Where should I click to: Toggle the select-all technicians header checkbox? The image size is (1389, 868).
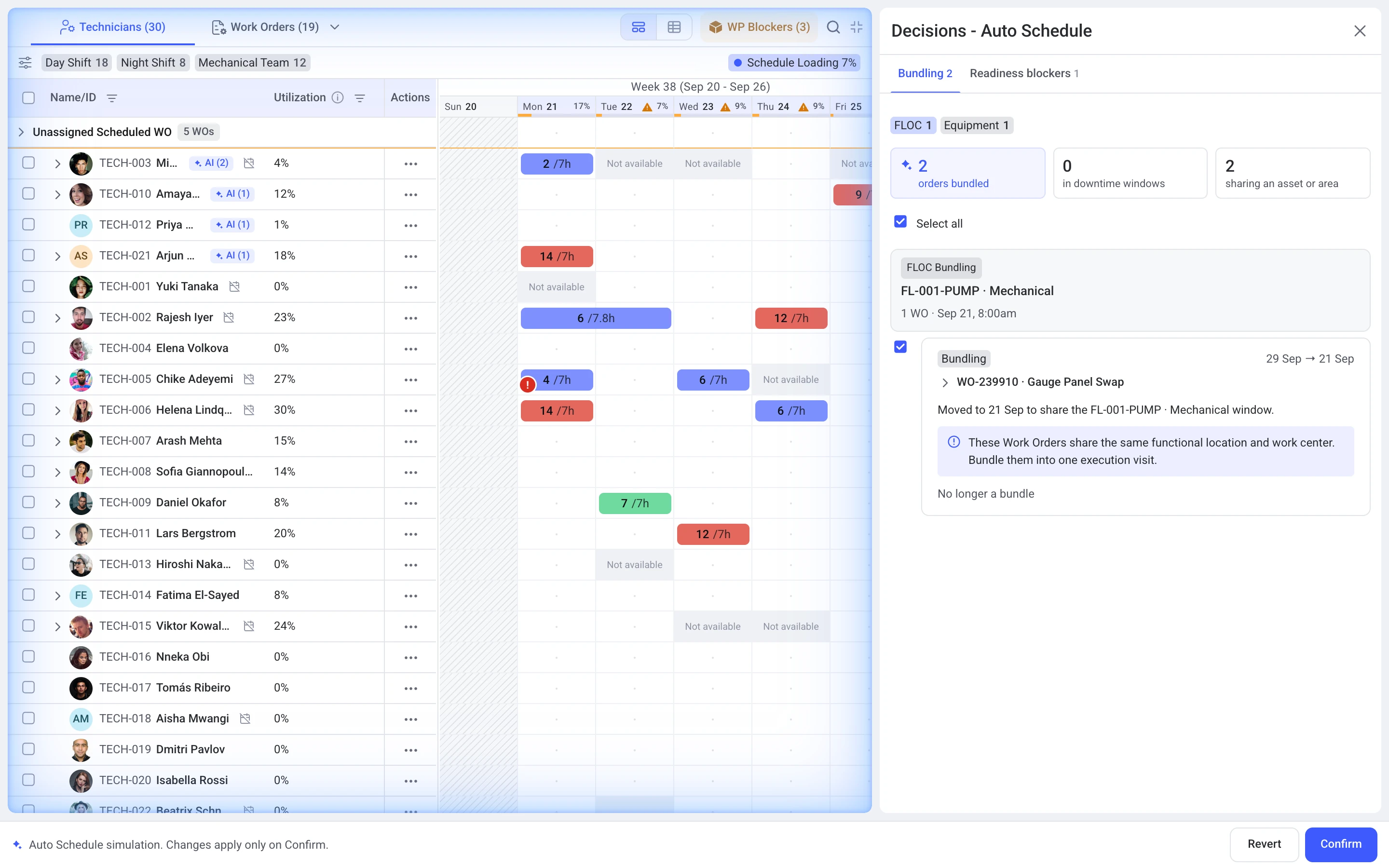[x=29, y=97]
